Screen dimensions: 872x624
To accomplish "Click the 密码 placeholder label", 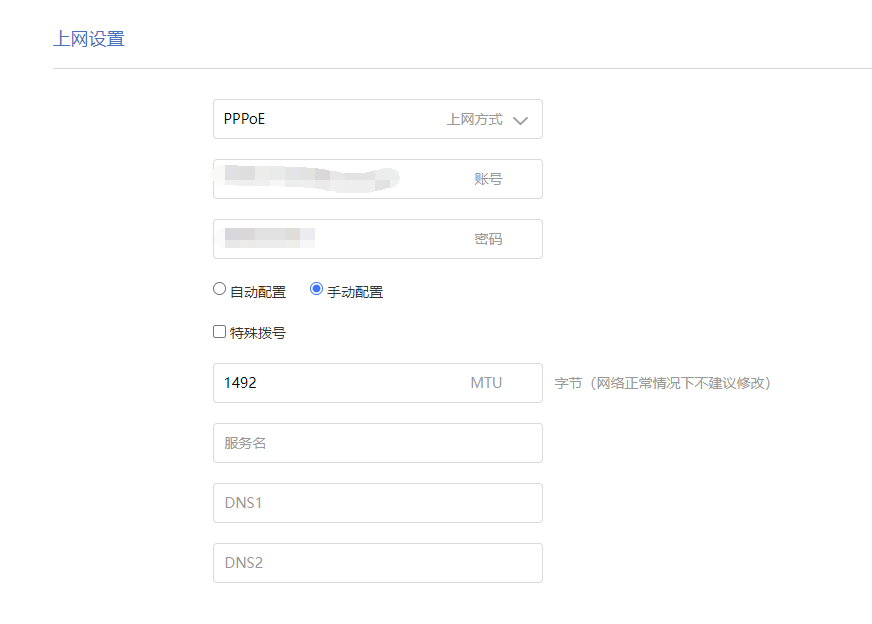I will (x=488, y=239).
